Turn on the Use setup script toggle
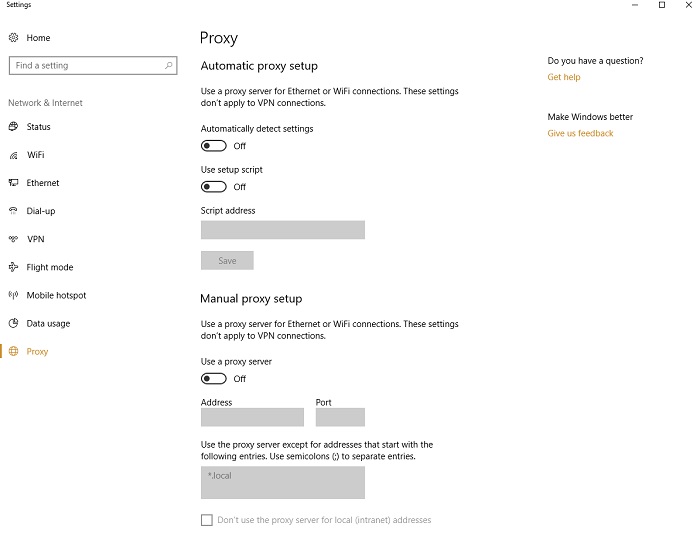The height and width of the screenshot is (533, 700). click(213, 187)
